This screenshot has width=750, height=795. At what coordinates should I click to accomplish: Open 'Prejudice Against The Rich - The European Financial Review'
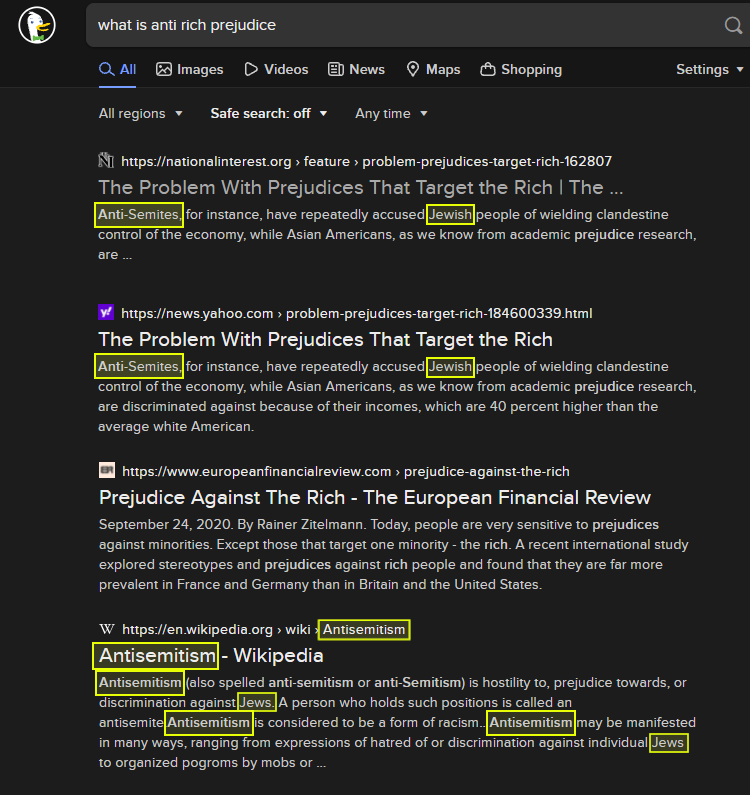(x=375, y=497)
